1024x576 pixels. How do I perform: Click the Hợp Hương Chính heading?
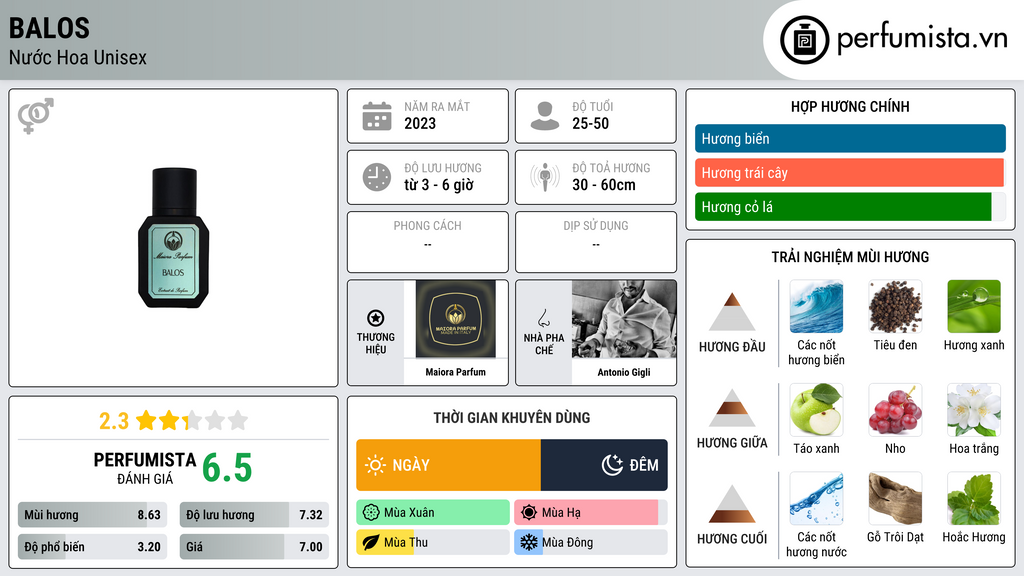[850, 106]
